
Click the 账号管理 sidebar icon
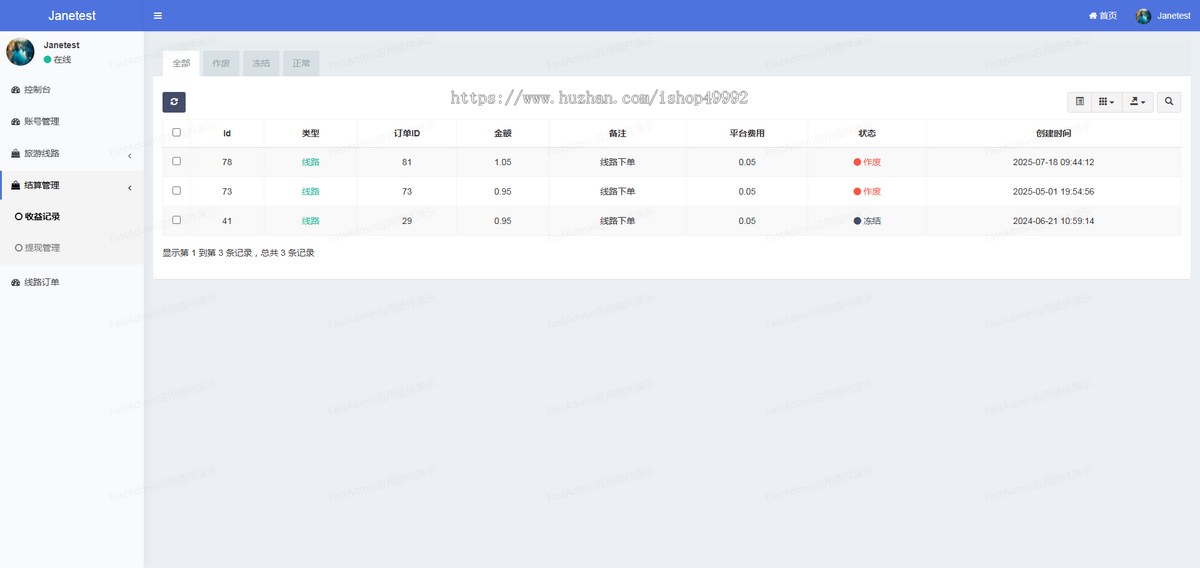(x=15, y=122)
